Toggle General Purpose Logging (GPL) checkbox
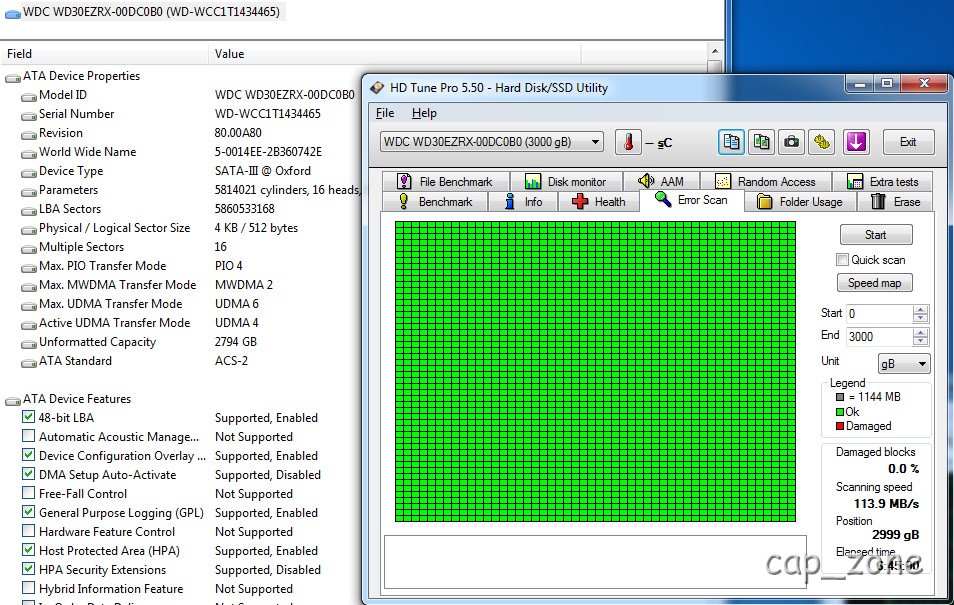 tap(28, 511)
